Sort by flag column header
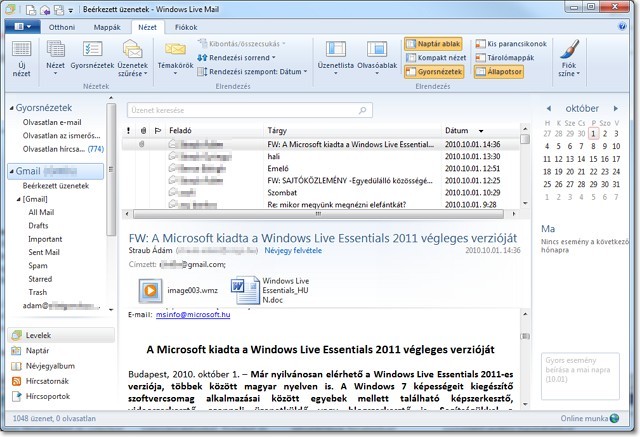The height and width of the screenshot is (437, 640). (158, 131)
